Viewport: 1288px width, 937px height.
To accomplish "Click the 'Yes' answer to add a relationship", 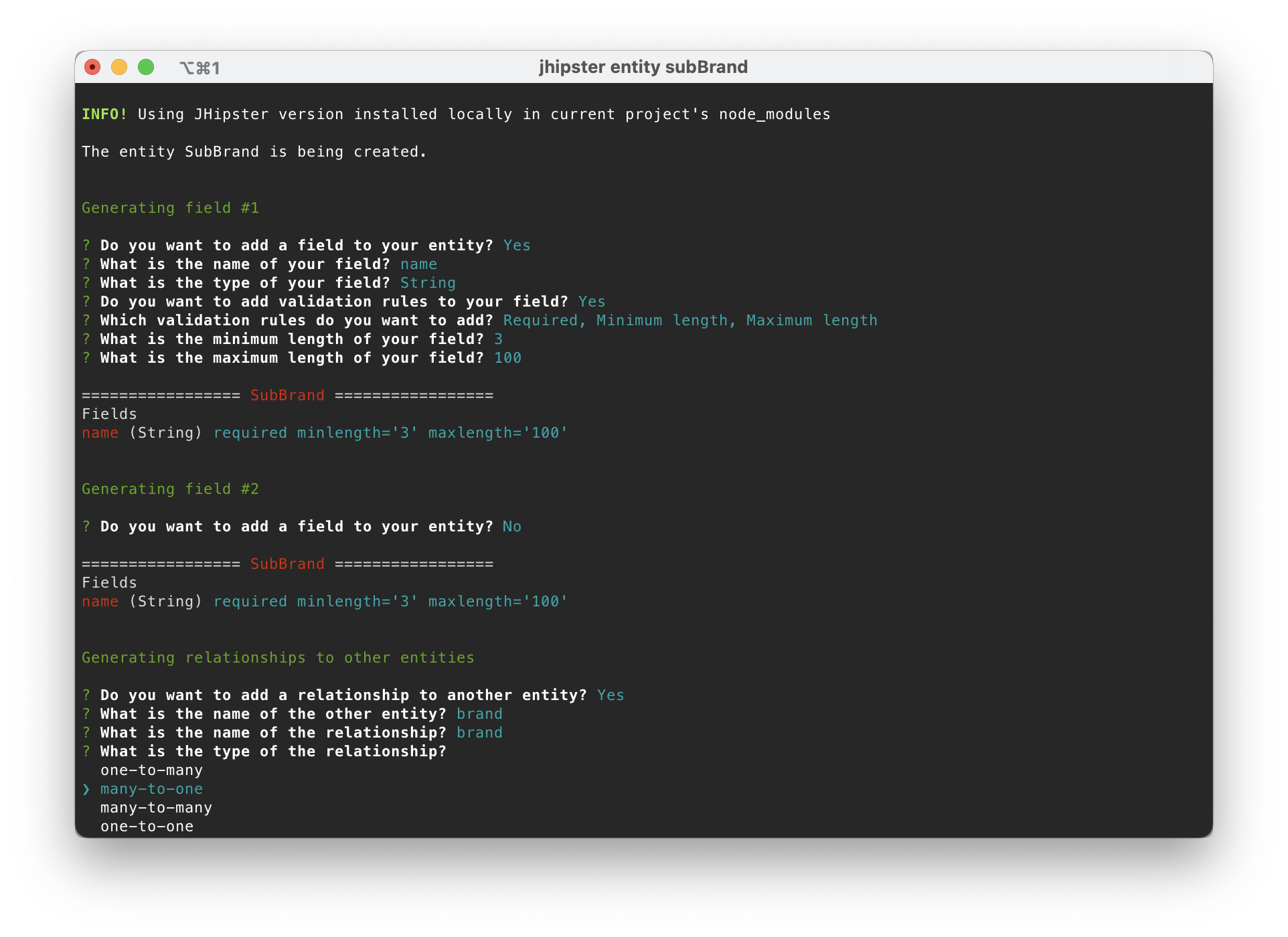I will (611, 695).
